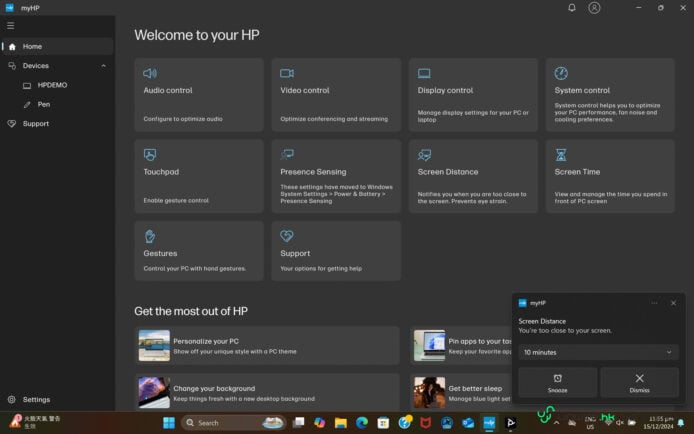The height and width of the screenshot is (434, 694).
Task: Open the Presence Sensing card title
Action: (x=313, y=172)
